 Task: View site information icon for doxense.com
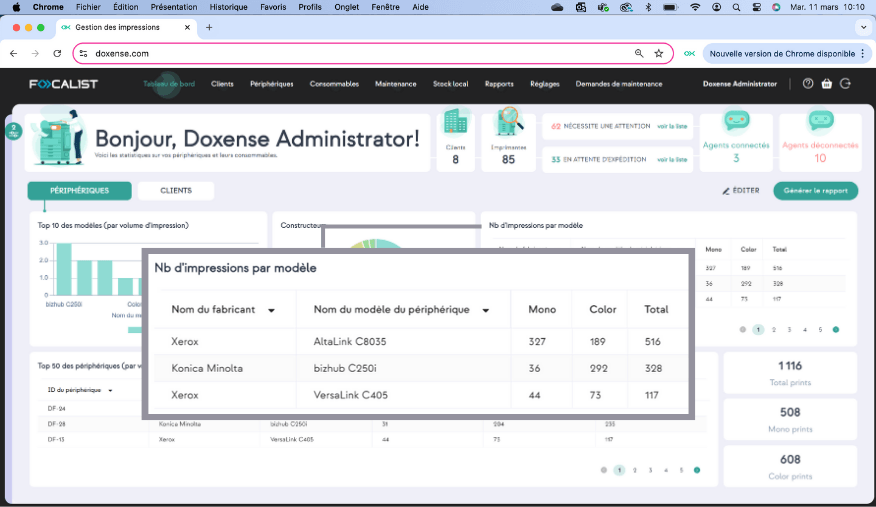pyautogui.click(x=83, y=54)
